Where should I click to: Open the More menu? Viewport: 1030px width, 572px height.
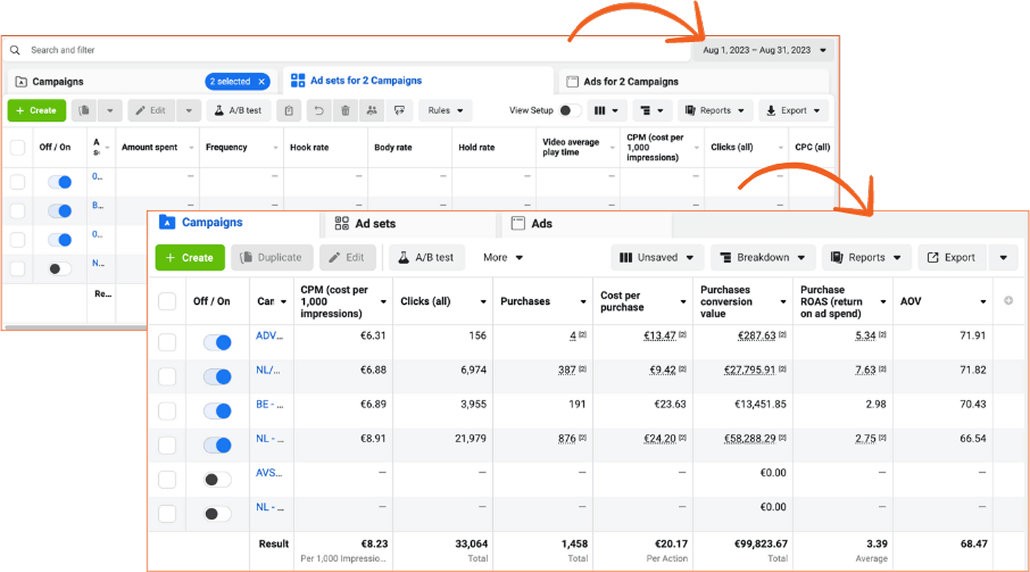(503, 257)
